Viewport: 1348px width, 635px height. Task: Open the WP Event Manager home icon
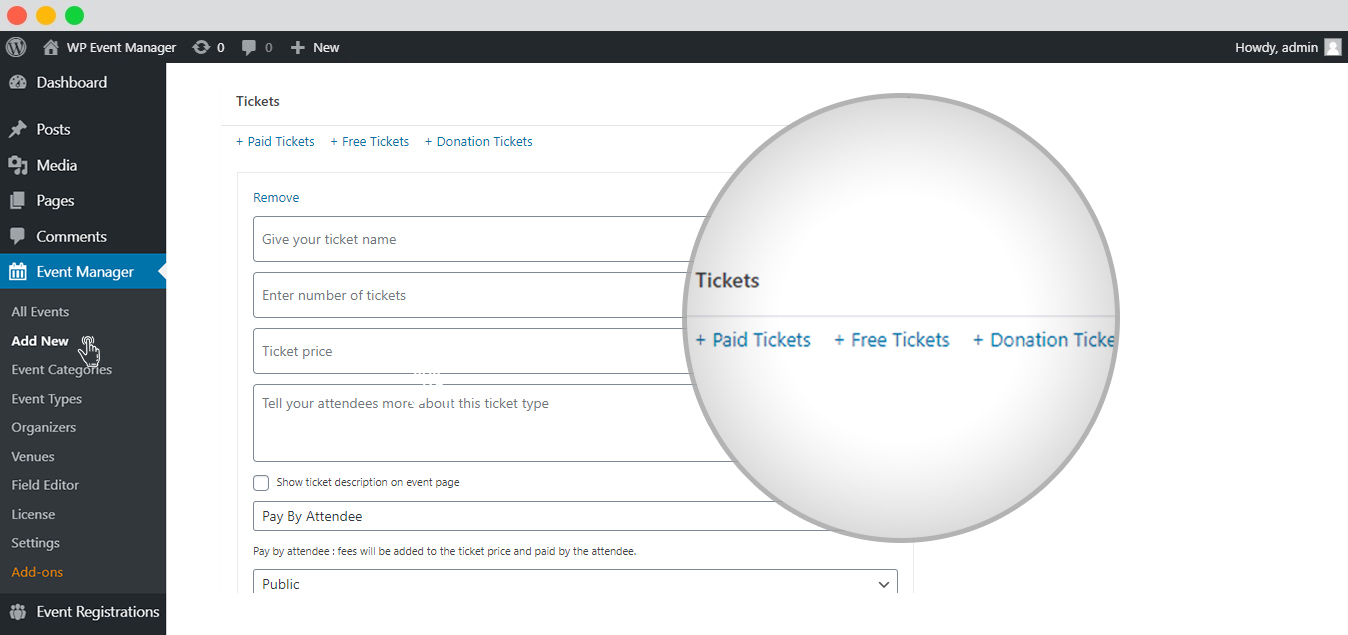[x=51, y=47]
